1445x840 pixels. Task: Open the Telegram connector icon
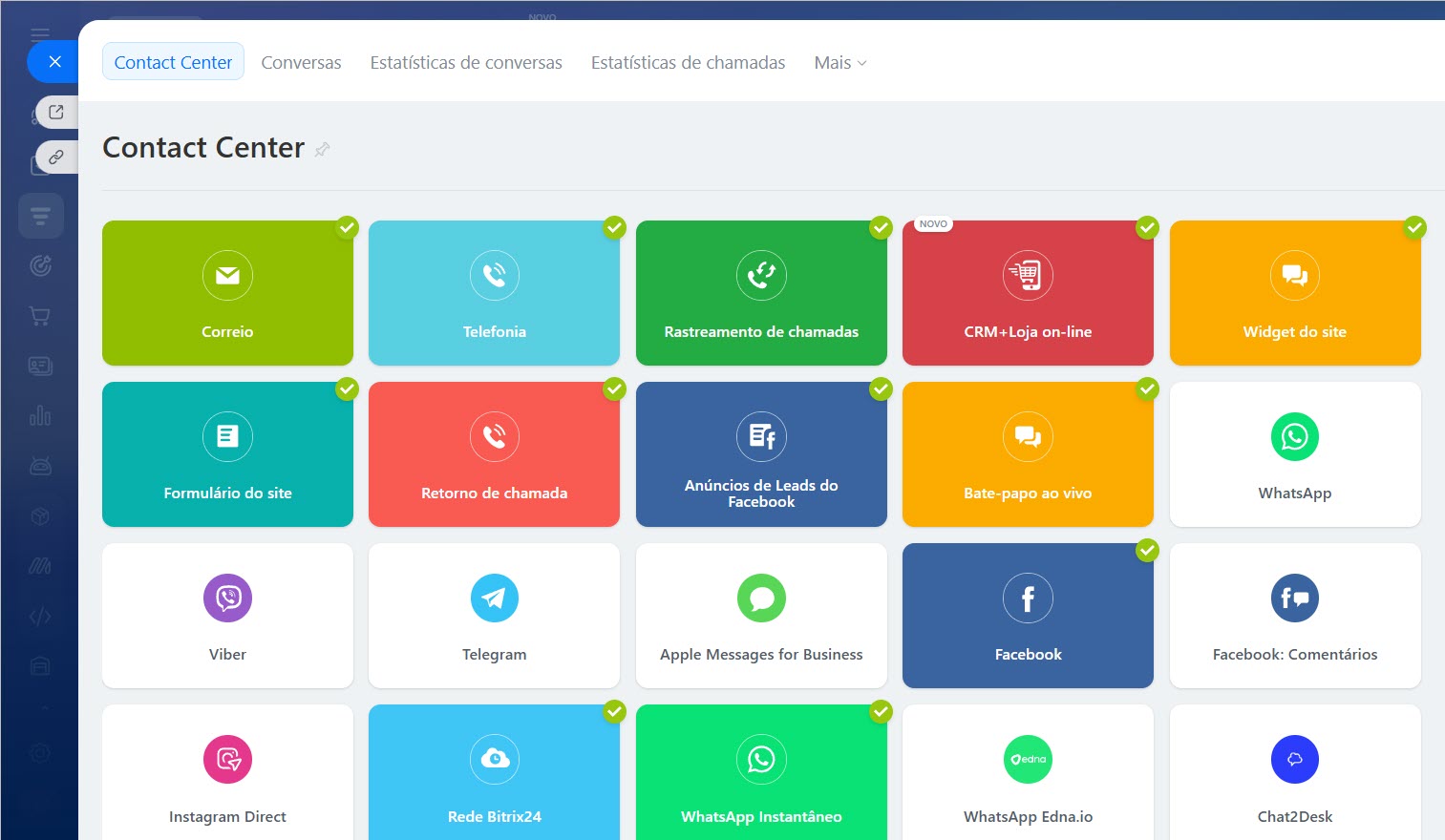click(x=494, y=598)
